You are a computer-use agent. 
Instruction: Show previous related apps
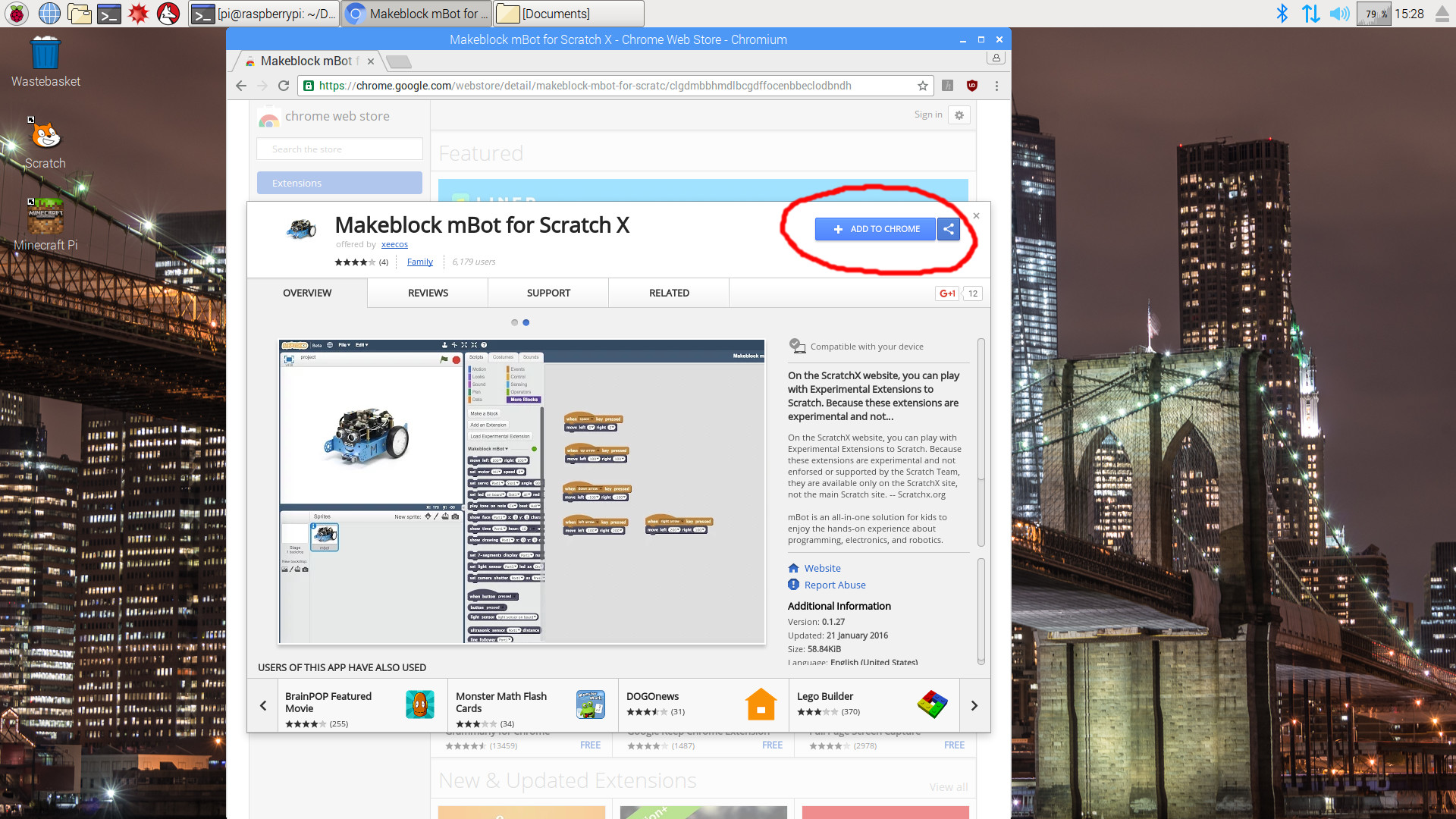(x=263, y=705)
